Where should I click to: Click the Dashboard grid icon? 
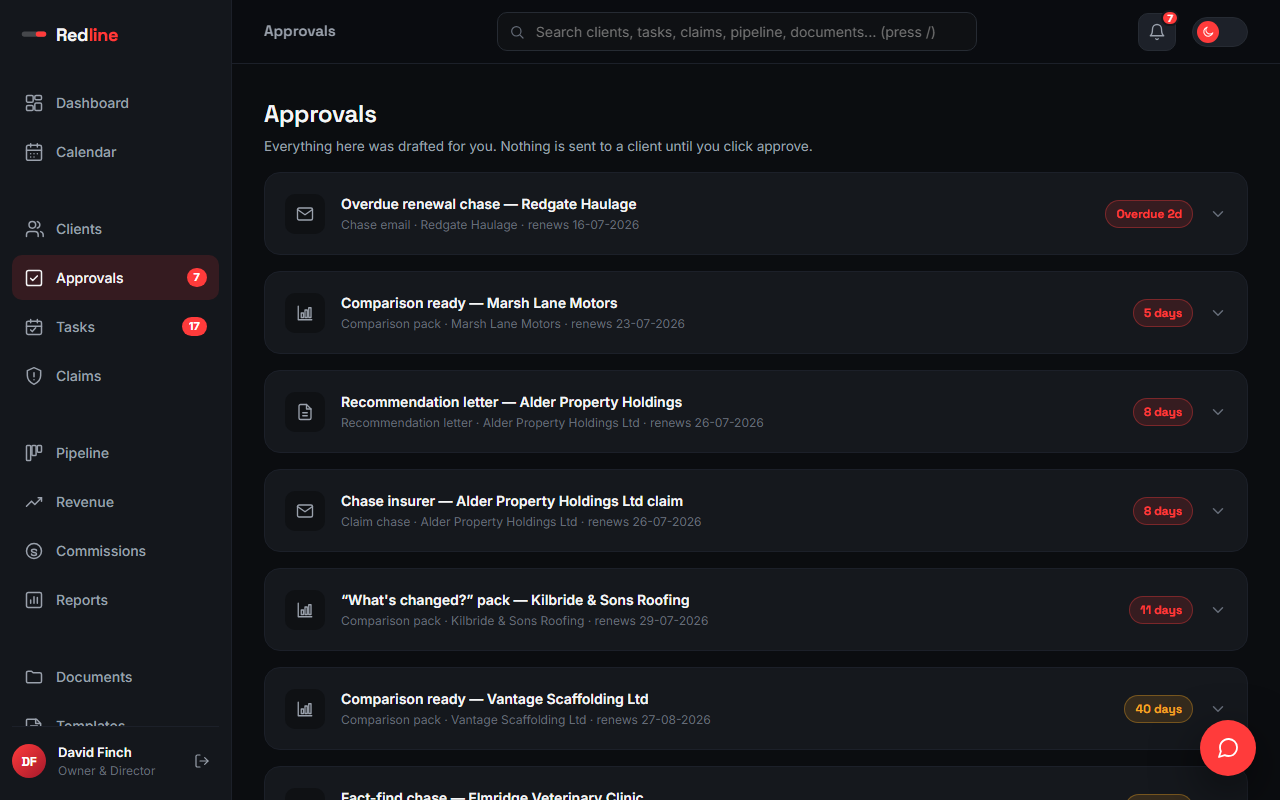point(34,103)
